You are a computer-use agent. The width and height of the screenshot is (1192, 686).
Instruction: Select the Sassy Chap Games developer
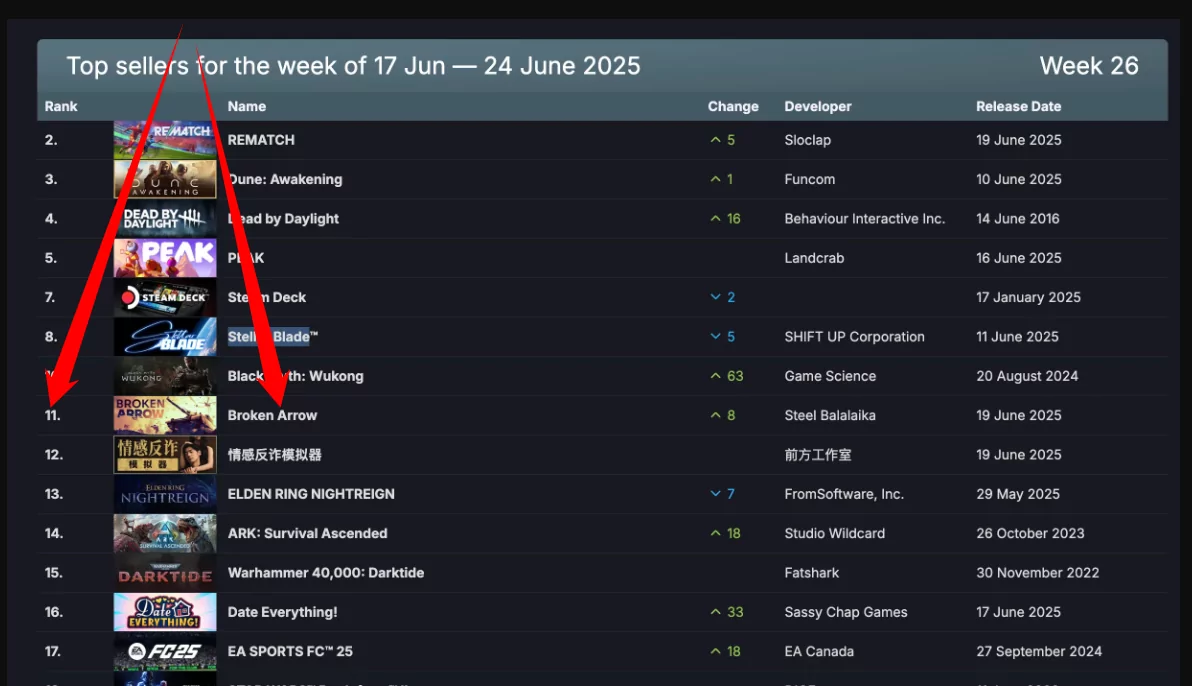point(846,612)
